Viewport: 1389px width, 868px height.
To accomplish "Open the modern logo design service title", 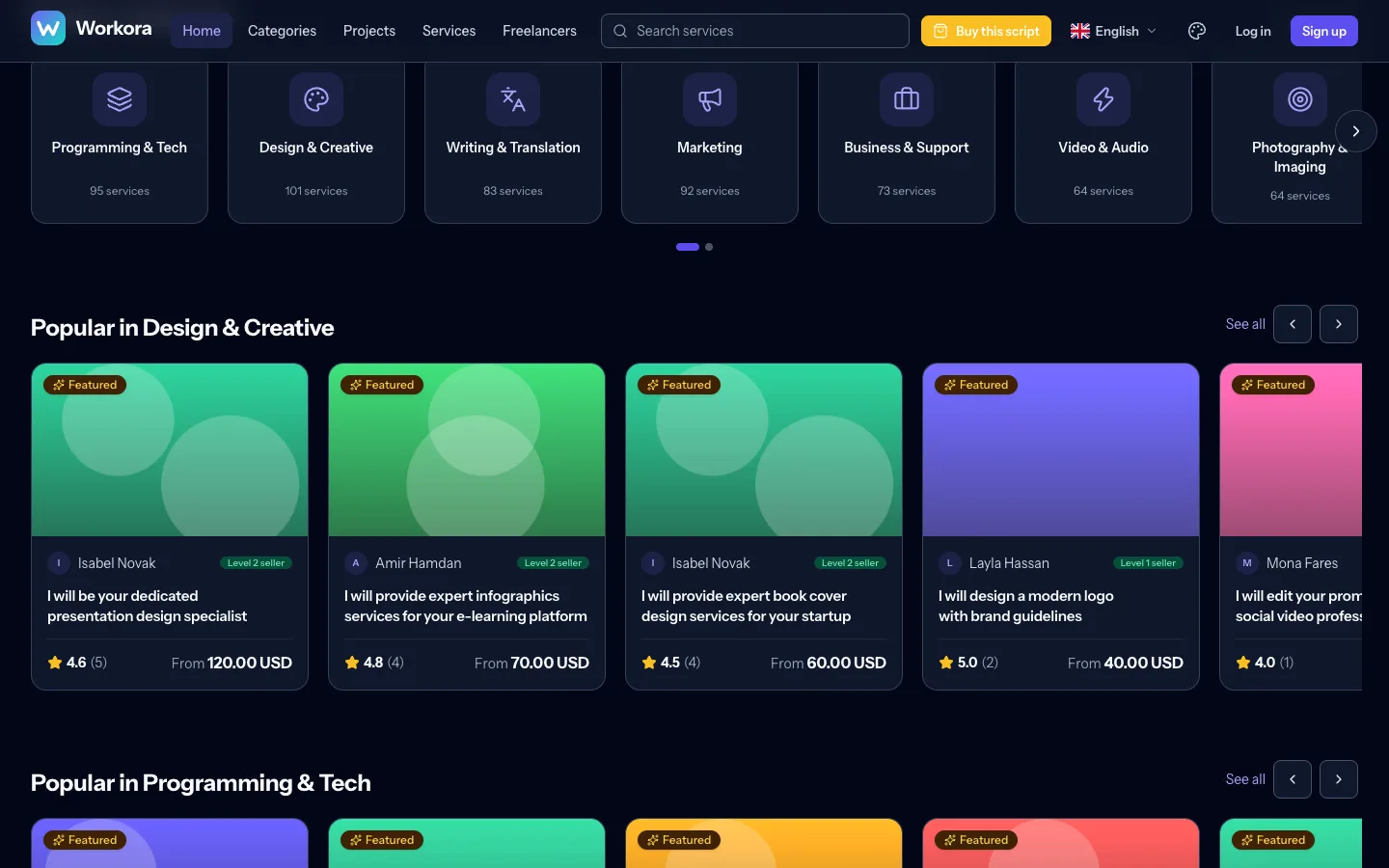I will pos(1026,607).
